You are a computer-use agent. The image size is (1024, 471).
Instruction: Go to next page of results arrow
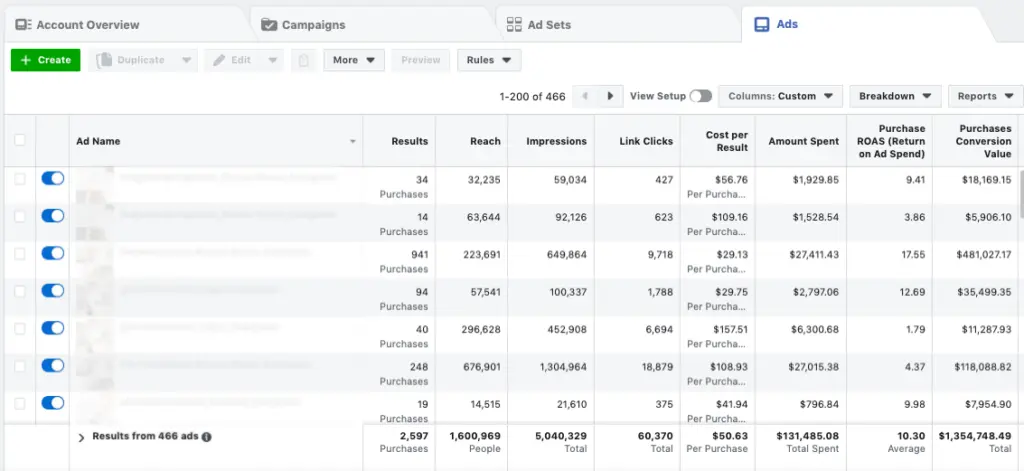(x=610, y=96)
